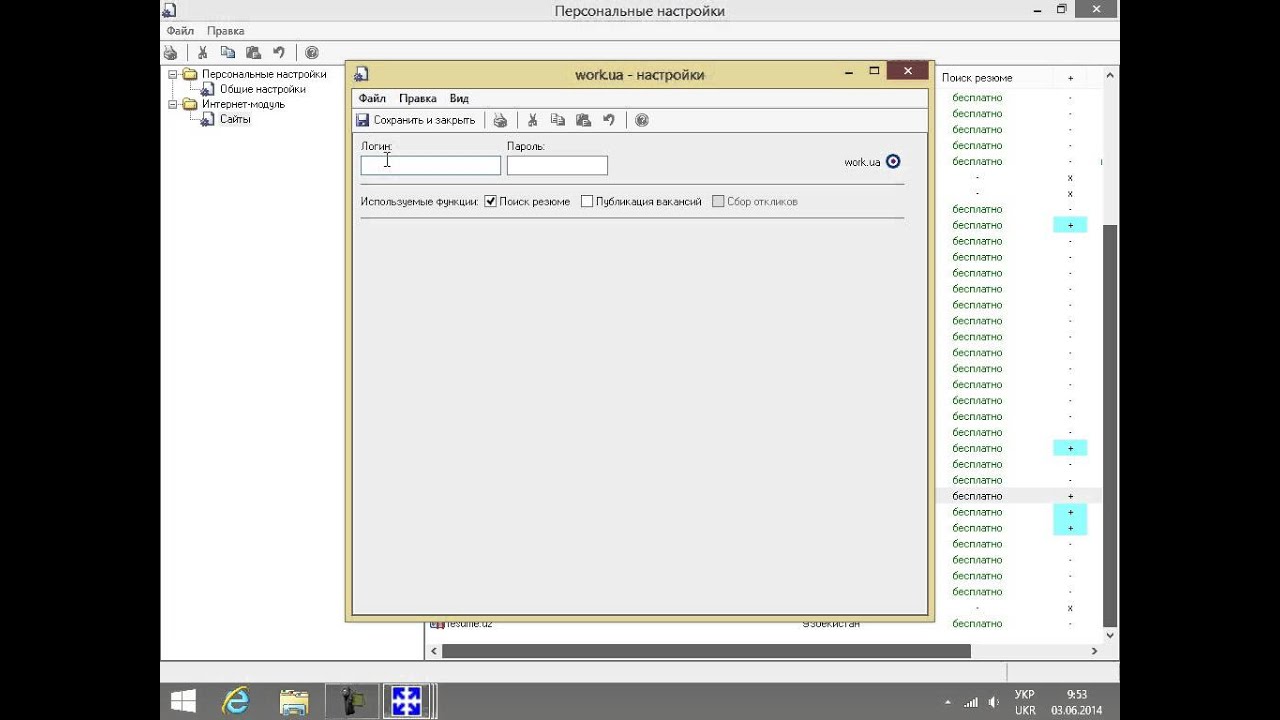Focus the Логин input field
1280x720 pixels.
[x=431, y=165]
